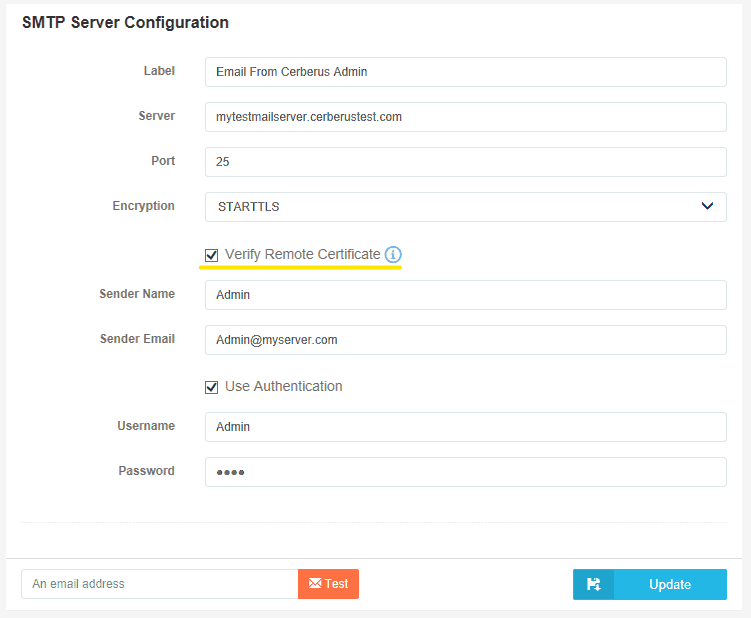751x618 pixels.
Task: Click the 'Username' field label
Action: pyautogui.click(x=146, y=426)
